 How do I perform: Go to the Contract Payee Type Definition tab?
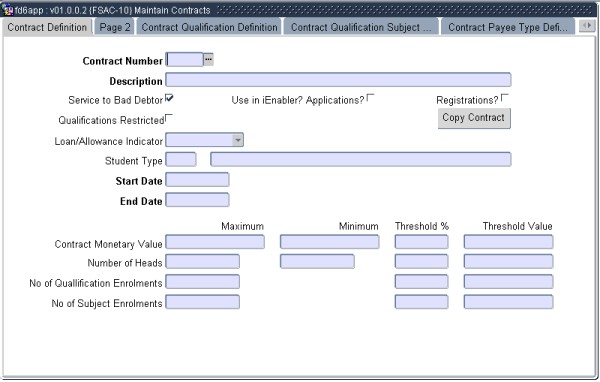tap(508, 27)
